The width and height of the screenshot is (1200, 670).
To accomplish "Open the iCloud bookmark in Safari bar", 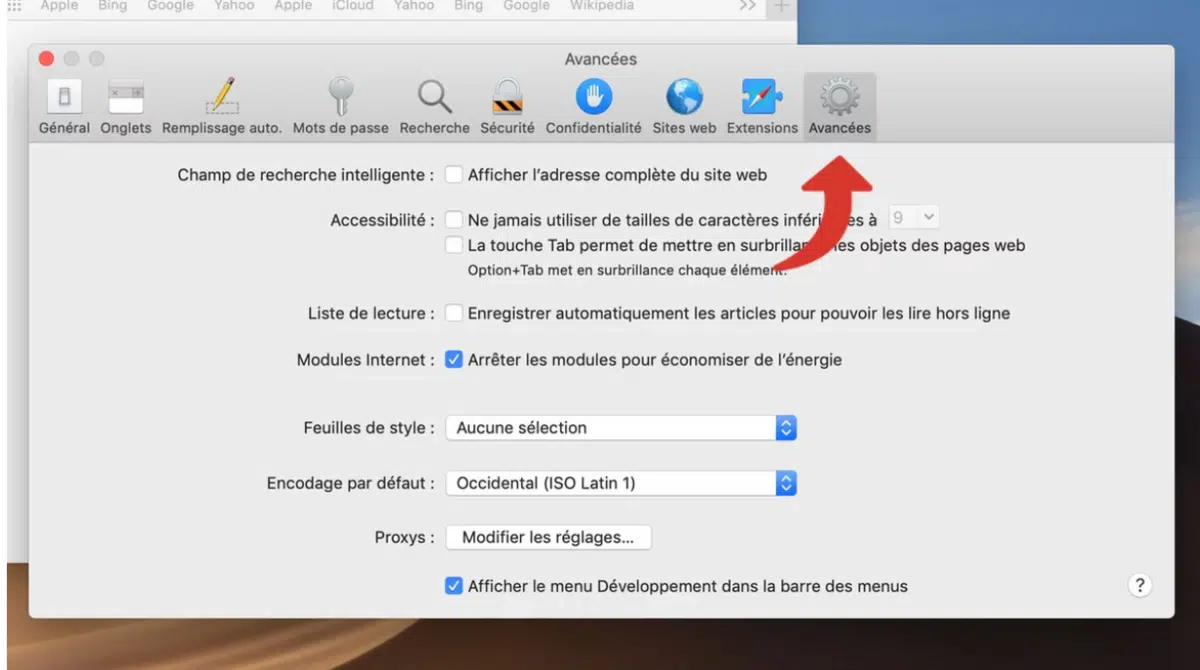I will tap(354, 6).
